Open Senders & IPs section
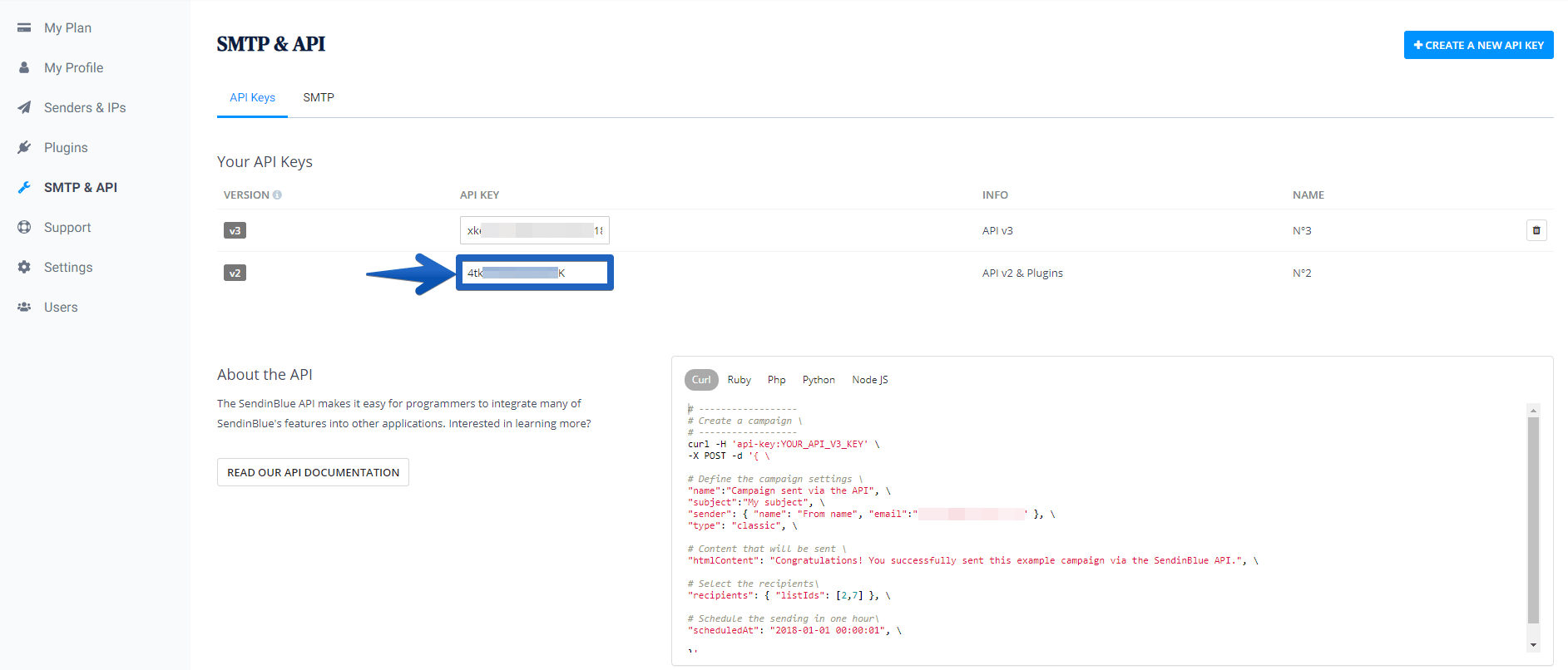The image size is (1568, 670). (x=85, y=107)
